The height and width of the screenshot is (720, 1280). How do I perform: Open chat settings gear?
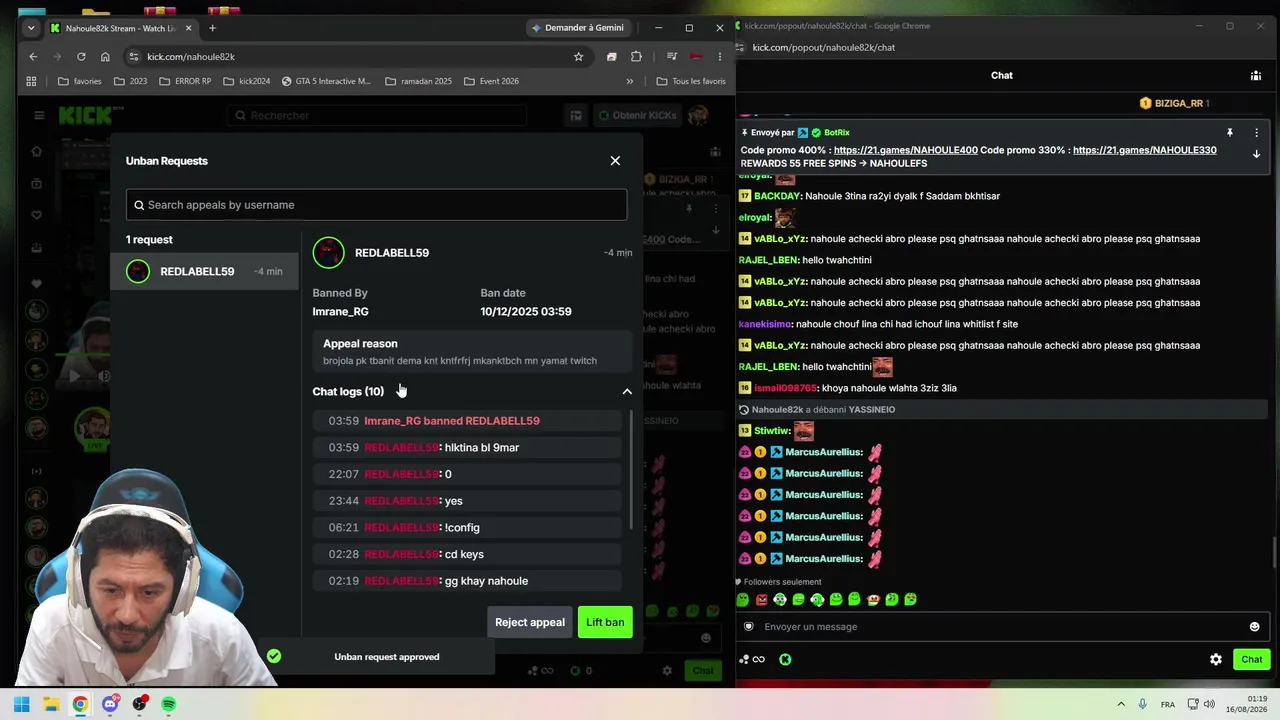coord(1216,660)
